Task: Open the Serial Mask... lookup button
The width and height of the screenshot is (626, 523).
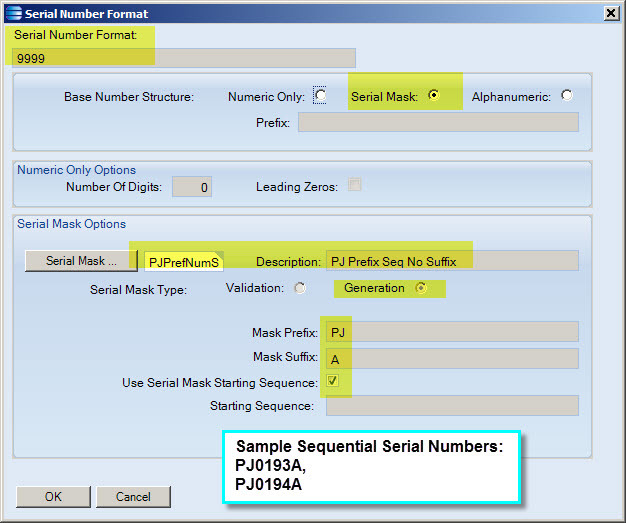Action: (81, 261)
